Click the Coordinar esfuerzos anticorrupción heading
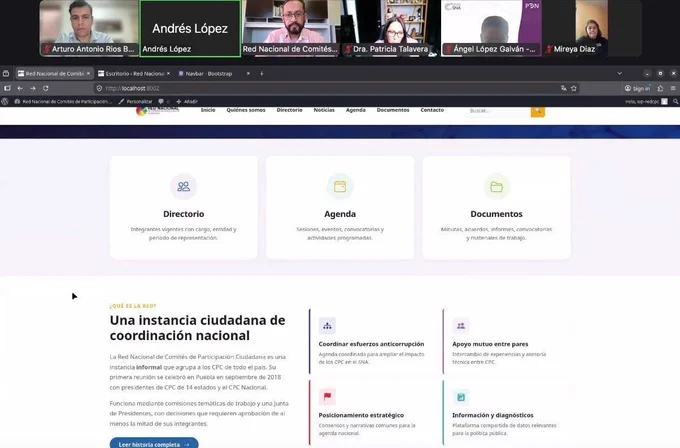The height and width of the screenshot is (448, 680). coord(371,344)
